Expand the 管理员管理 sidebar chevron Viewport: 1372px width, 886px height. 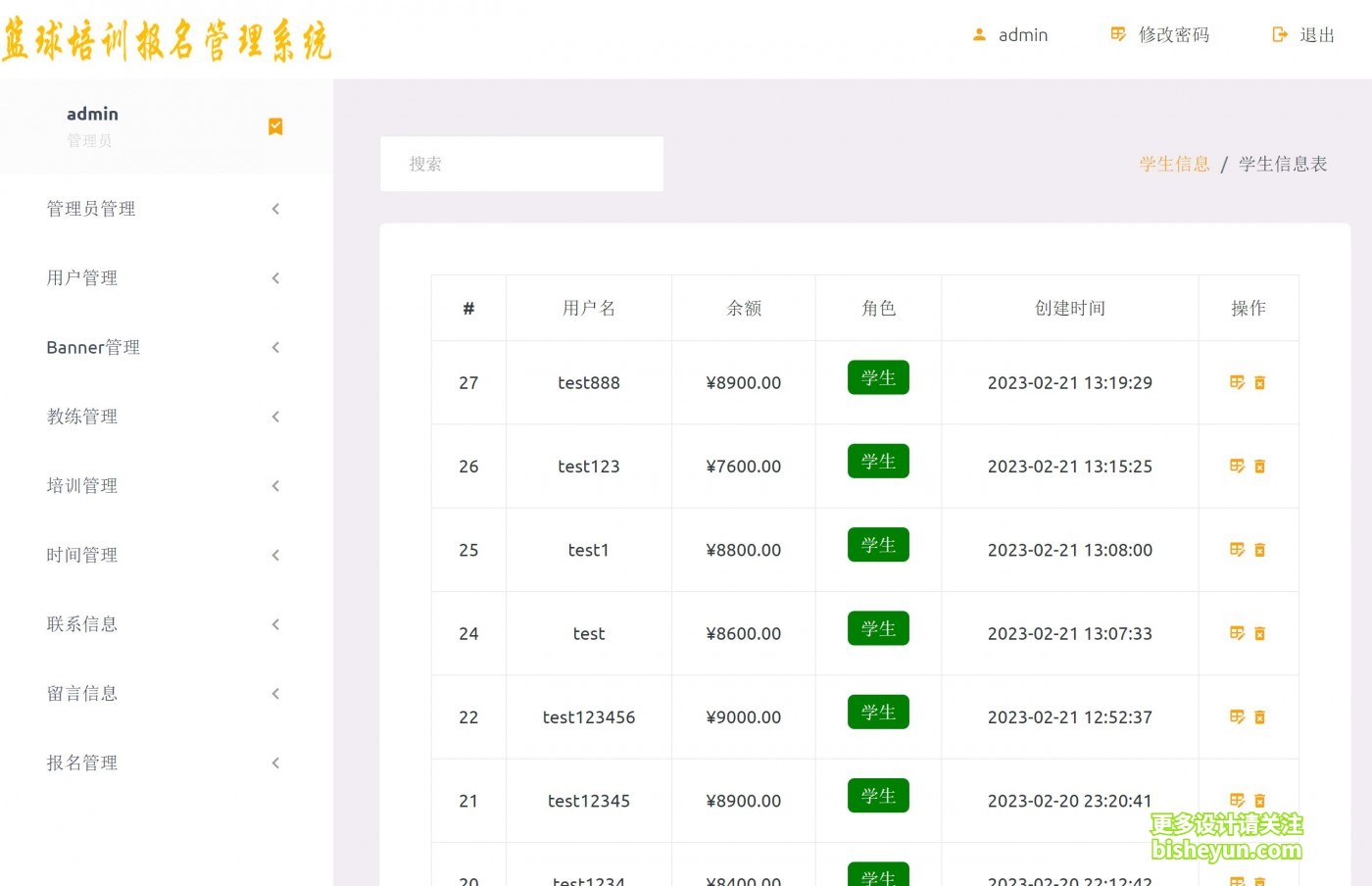tap(275, 209)
